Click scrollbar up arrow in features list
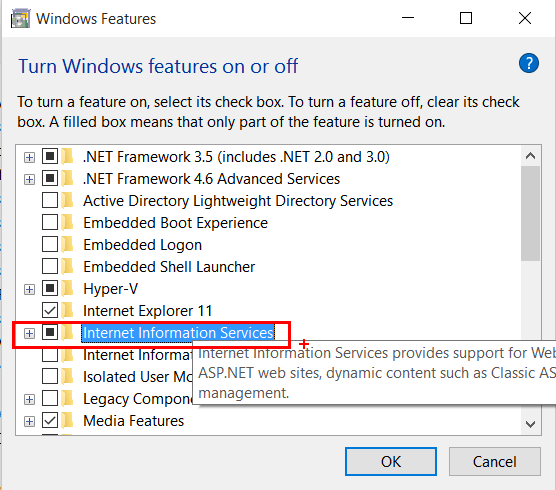This screenshot has height=490, width=556. tap(530, 156)
